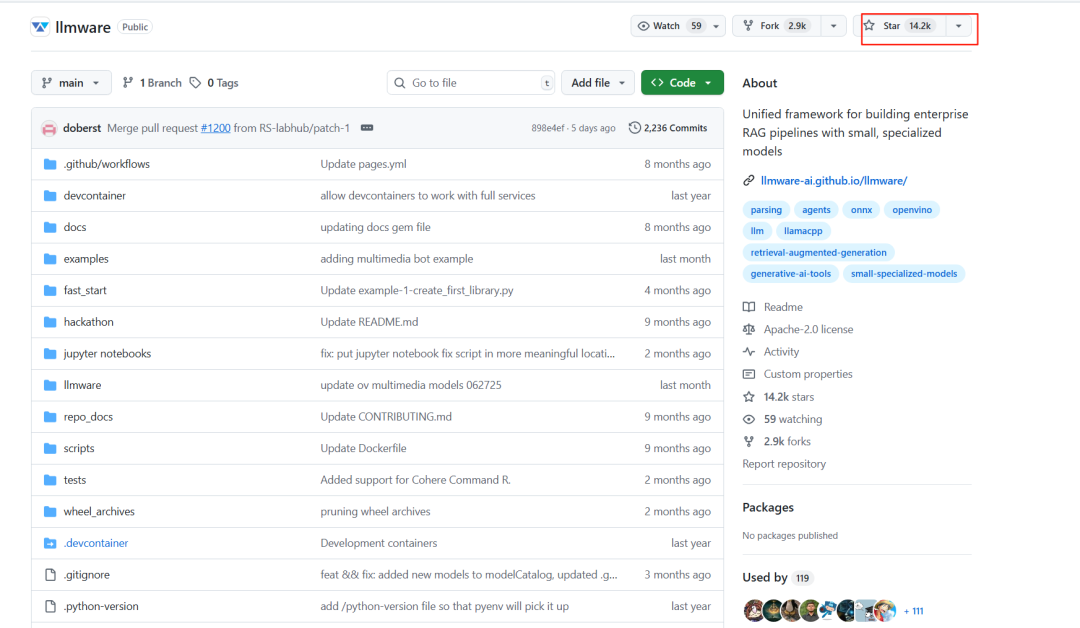This screenshot has height=628, width=1080.
Task: Click the Readme book icon
Action: (x=749, y=307)
